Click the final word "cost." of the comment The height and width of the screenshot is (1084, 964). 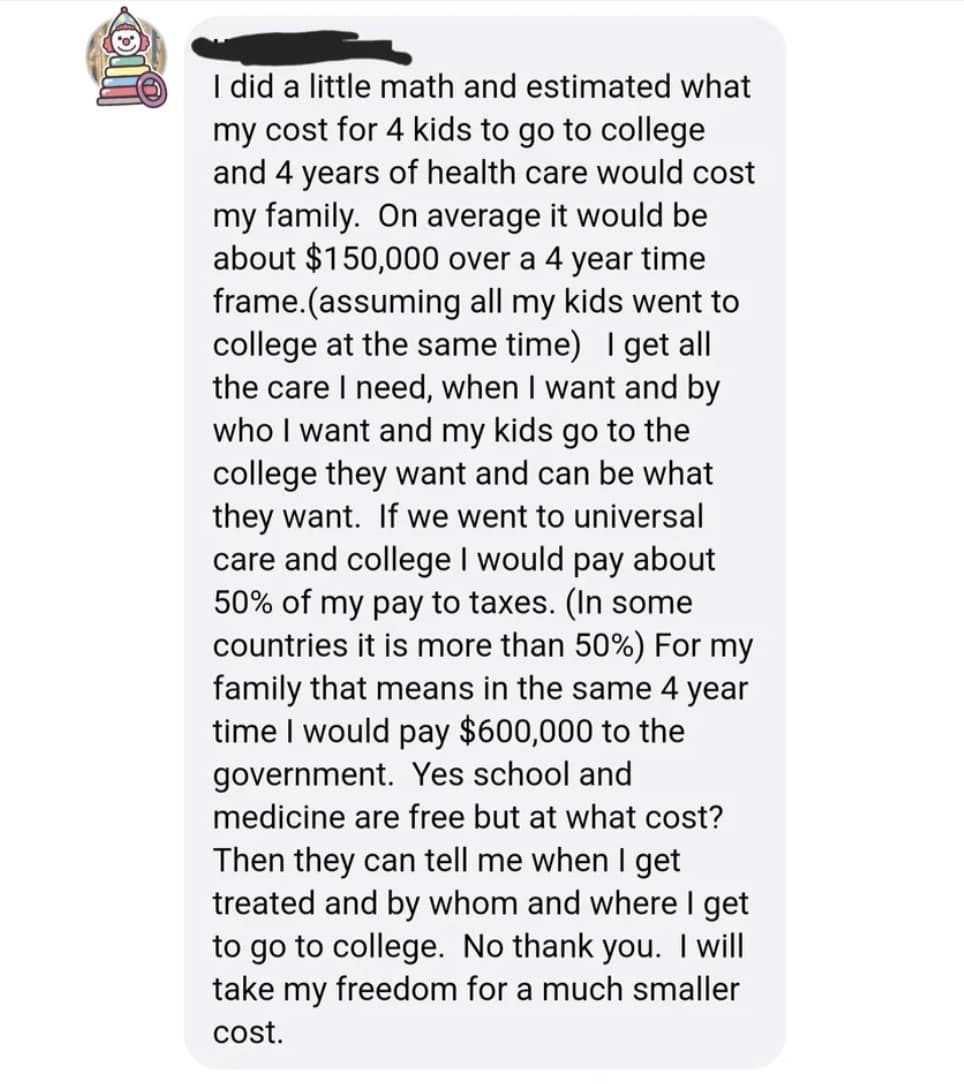249,1033
